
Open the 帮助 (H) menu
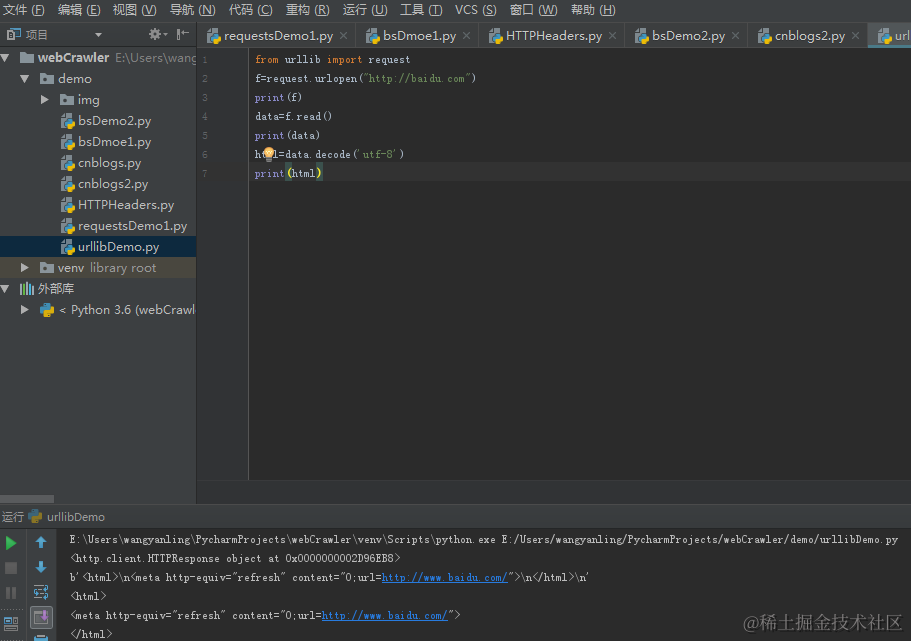point(593,10)
